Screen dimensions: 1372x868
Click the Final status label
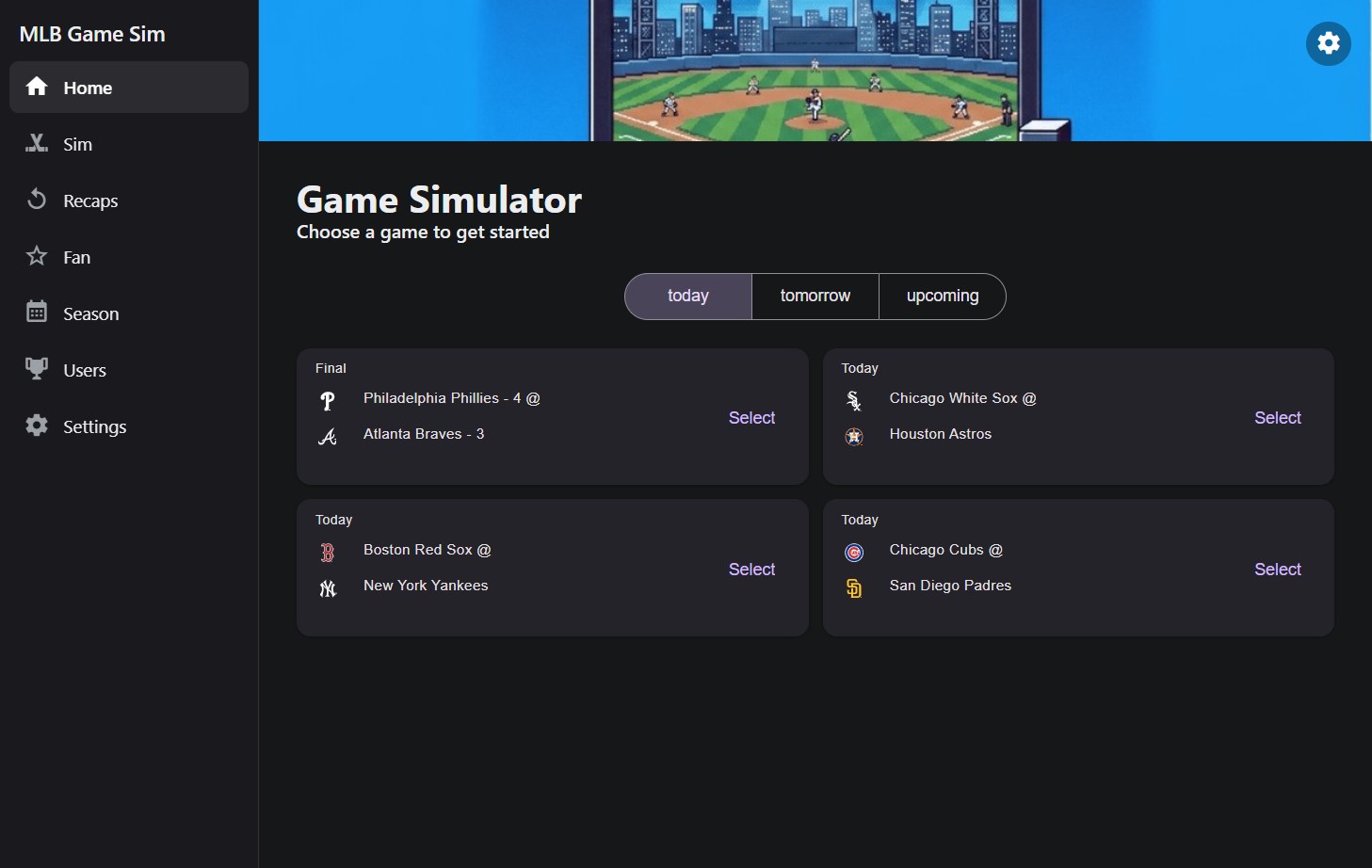pyautogui.click(x=331, y=368)
